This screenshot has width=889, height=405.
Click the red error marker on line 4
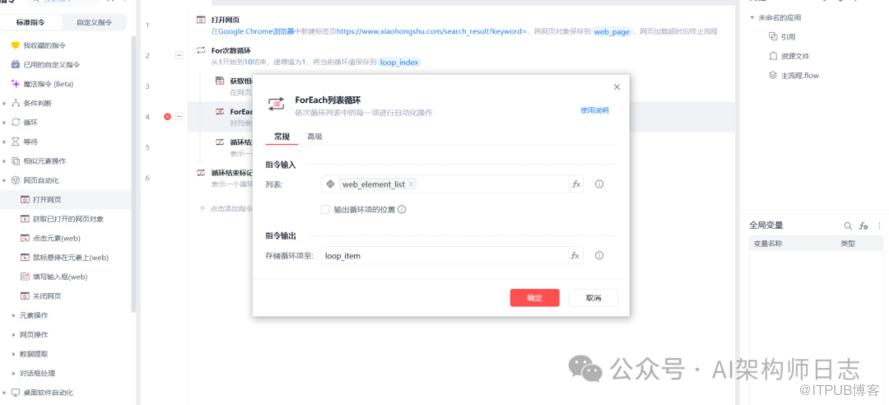[167, 116]
